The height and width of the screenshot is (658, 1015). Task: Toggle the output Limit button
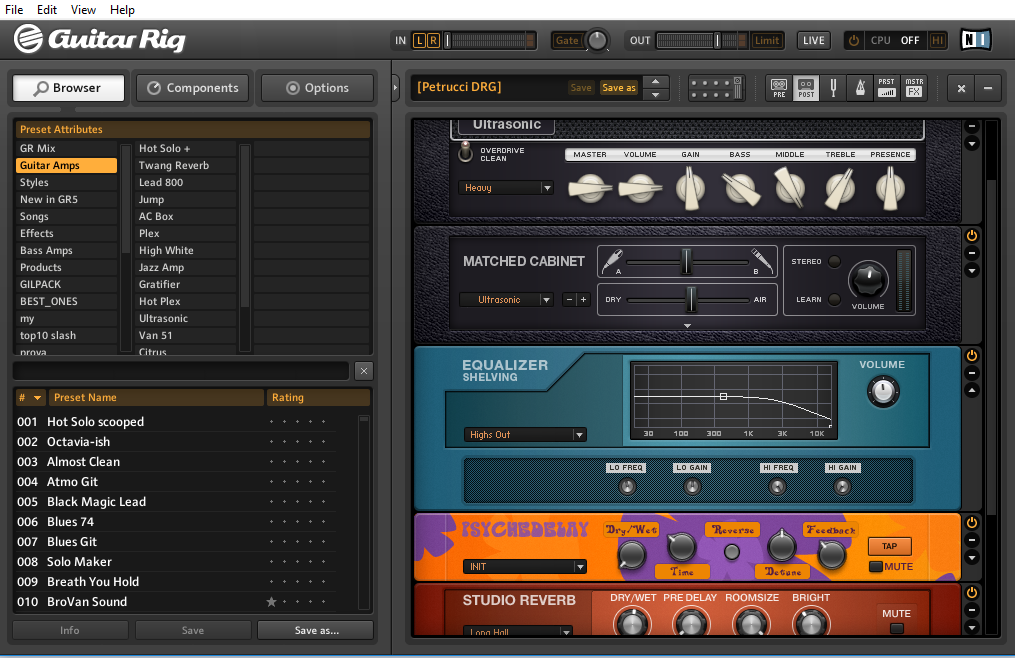point(766,40)
